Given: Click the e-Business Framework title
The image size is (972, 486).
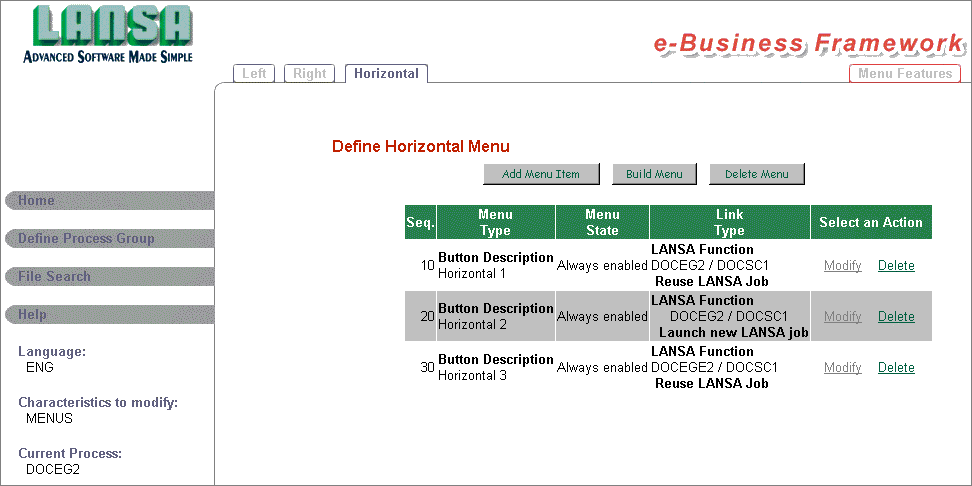Looking at the screenshot, I should pos(809,45).
